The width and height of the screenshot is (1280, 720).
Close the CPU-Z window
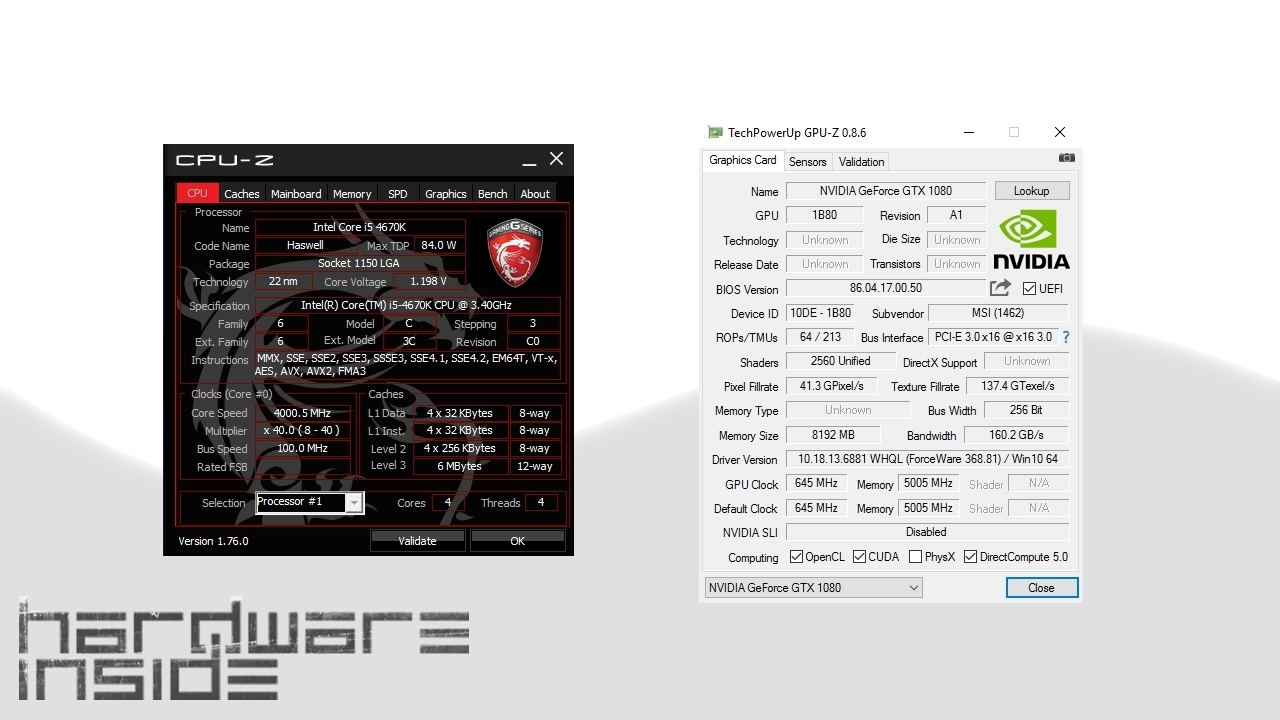point(557,159)
